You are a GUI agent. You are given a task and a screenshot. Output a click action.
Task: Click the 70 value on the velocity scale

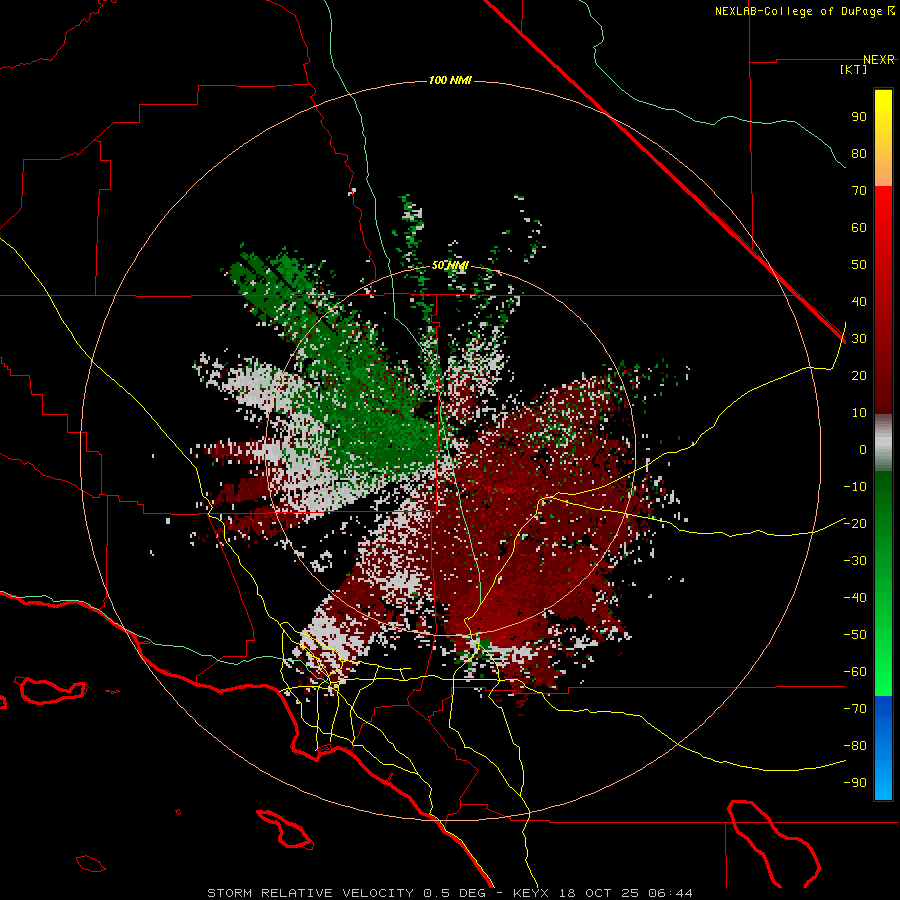coord(859,191)
